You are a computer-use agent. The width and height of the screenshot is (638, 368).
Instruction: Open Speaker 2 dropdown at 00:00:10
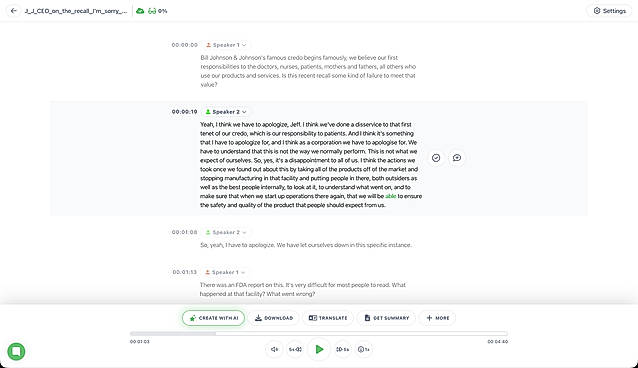point(226,112)
